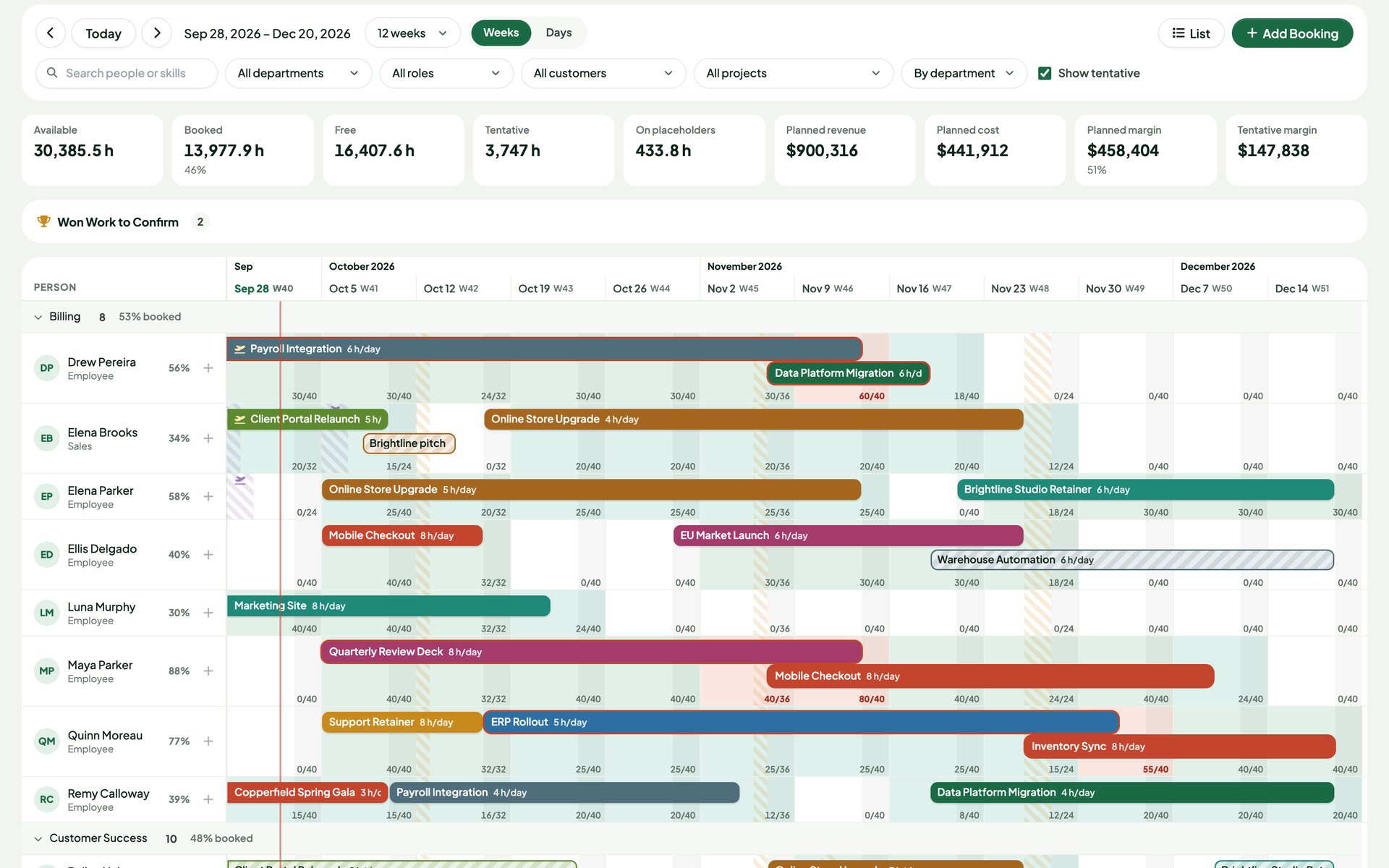Collapse the Customer Success group

38,838
